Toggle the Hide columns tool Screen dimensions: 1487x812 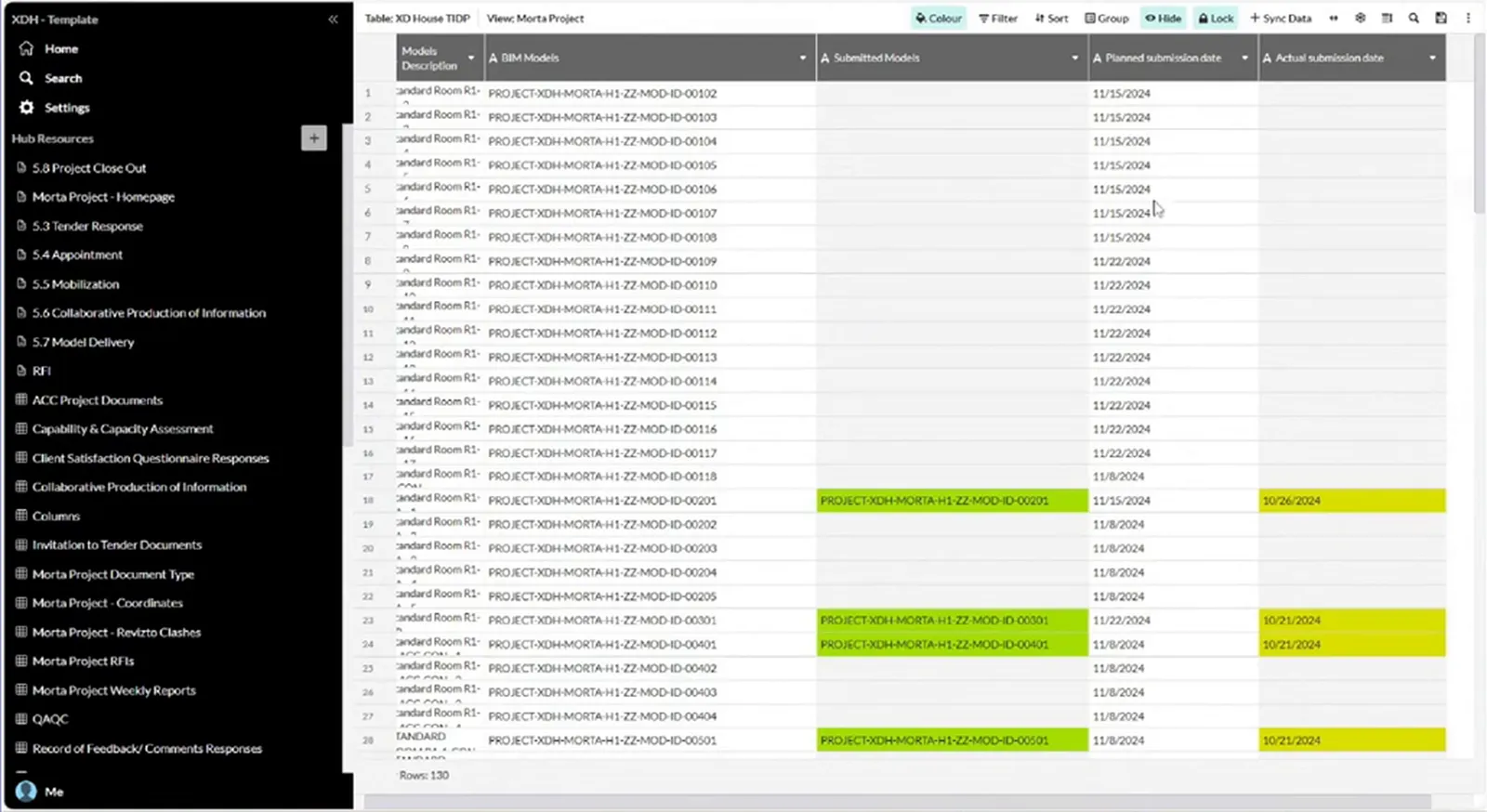(1163, 18)
